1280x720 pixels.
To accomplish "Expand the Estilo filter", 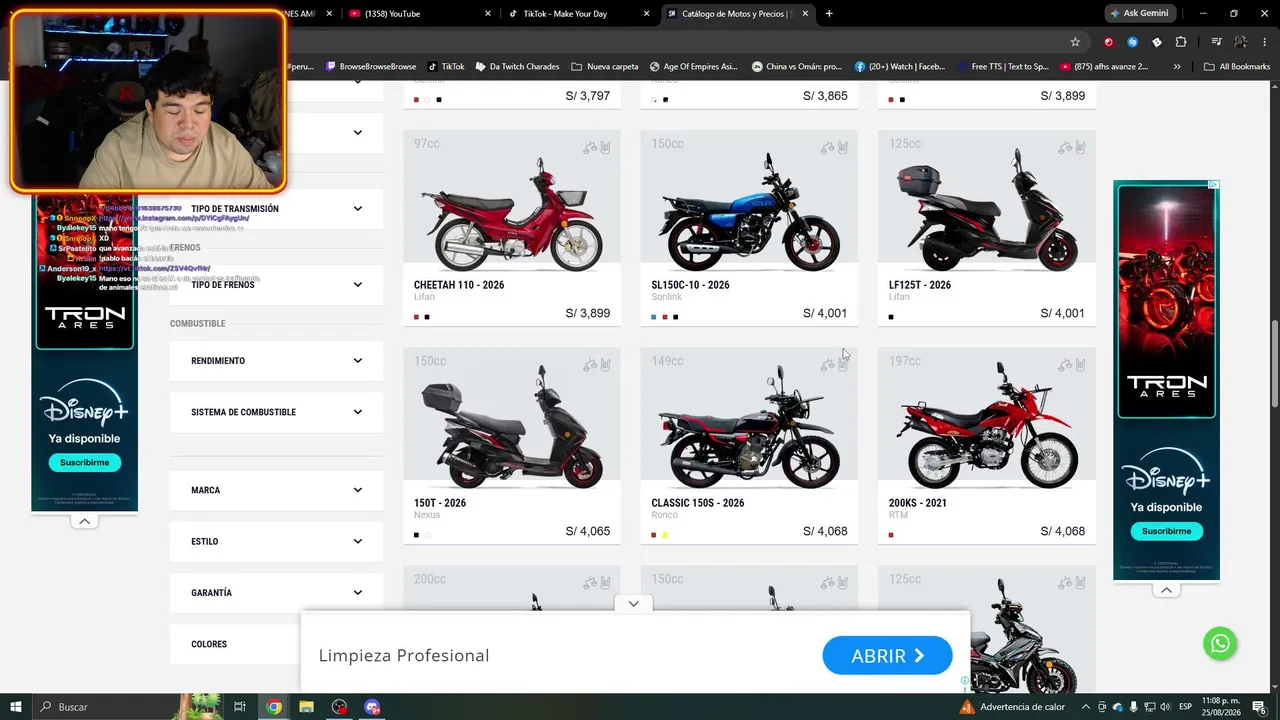I will coord(276,541).
